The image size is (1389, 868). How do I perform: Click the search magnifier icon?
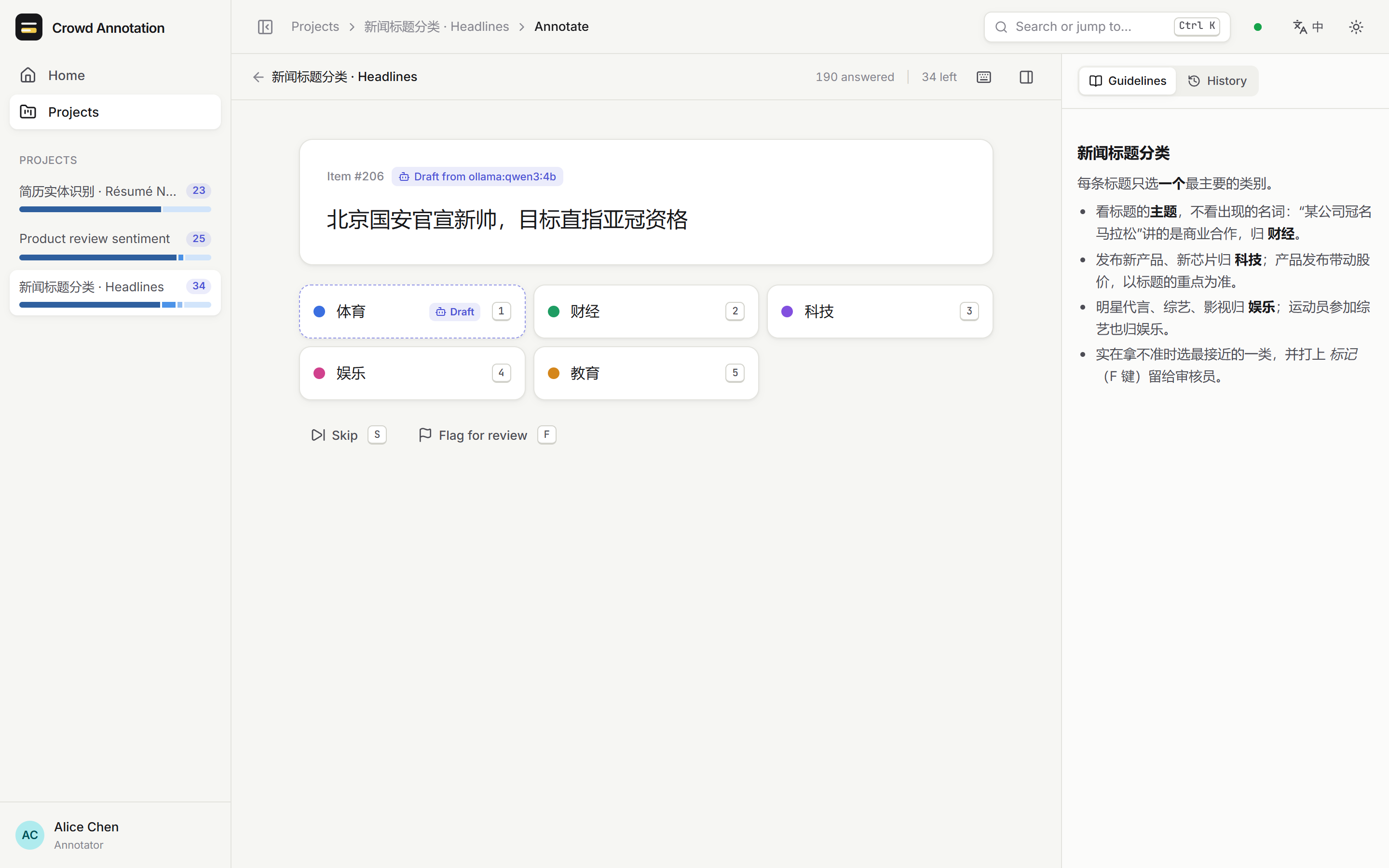[x=1001, y=27]
